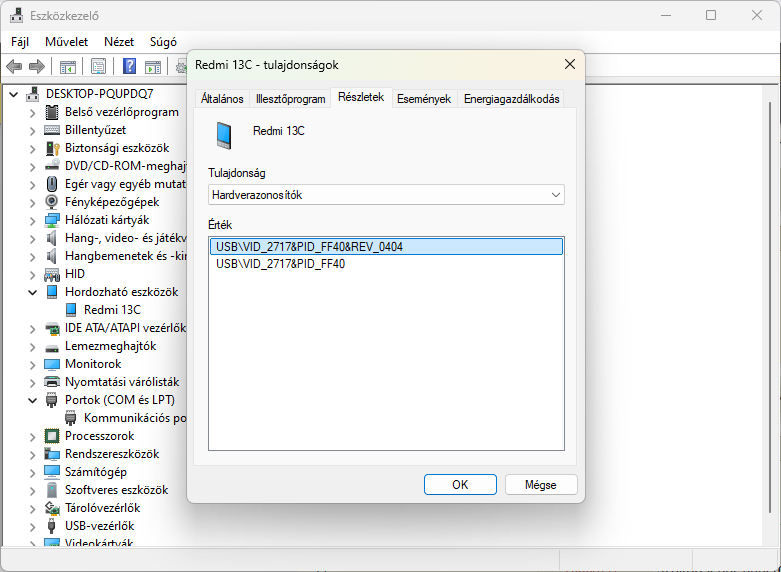Click the IDE ATA/ATAPI controller icon
This screenshot has width=781, height=572.
click(52, 328)
